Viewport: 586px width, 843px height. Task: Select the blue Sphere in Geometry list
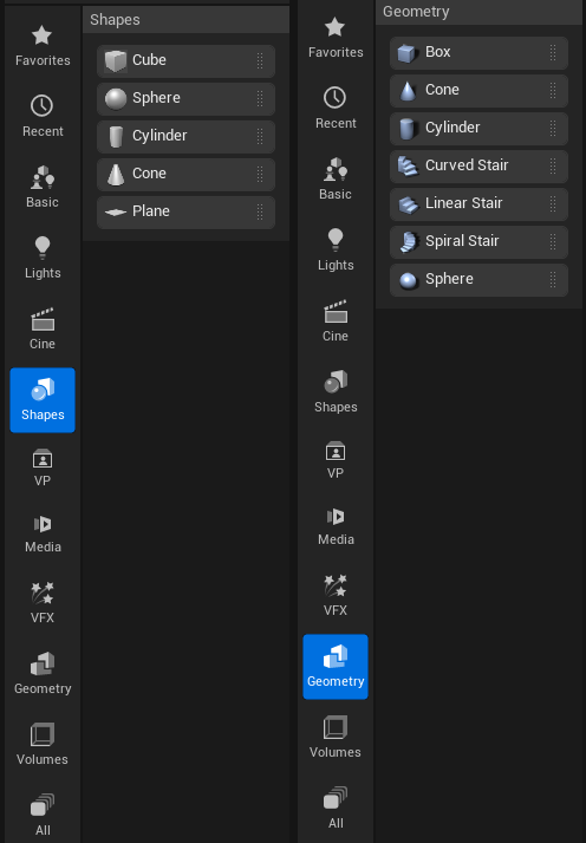click(408, 280)
